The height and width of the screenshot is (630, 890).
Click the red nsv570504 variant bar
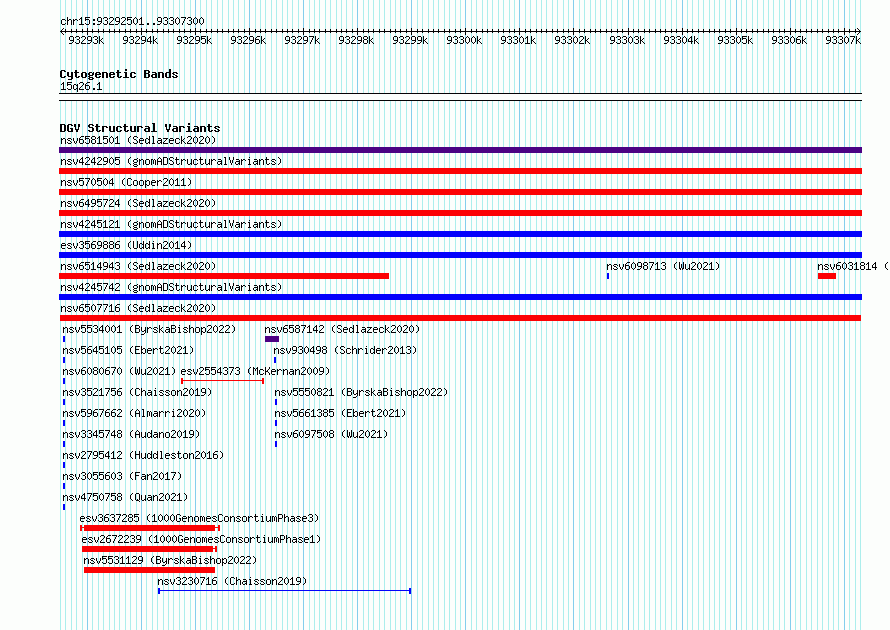(x=460, y=192)
